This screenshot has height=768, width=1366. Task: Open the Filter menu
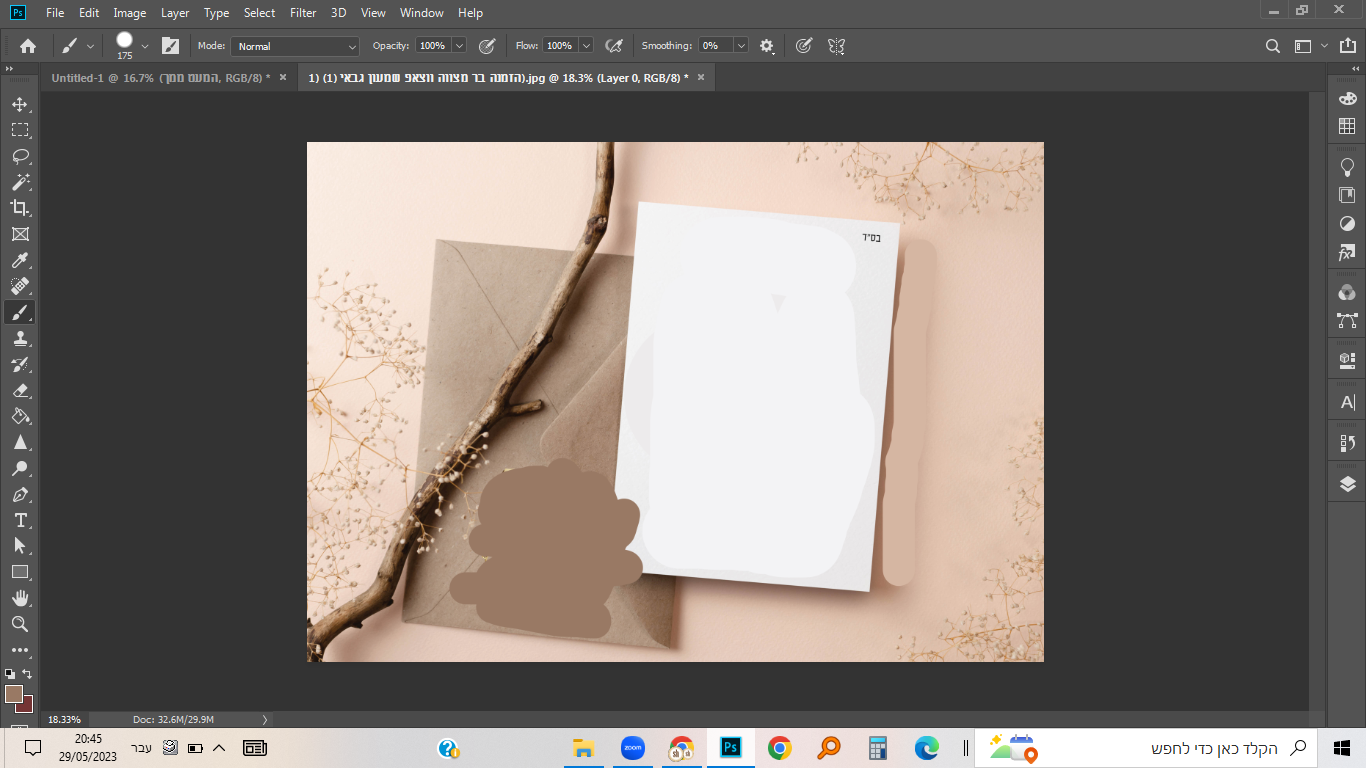tap(303, 13)
